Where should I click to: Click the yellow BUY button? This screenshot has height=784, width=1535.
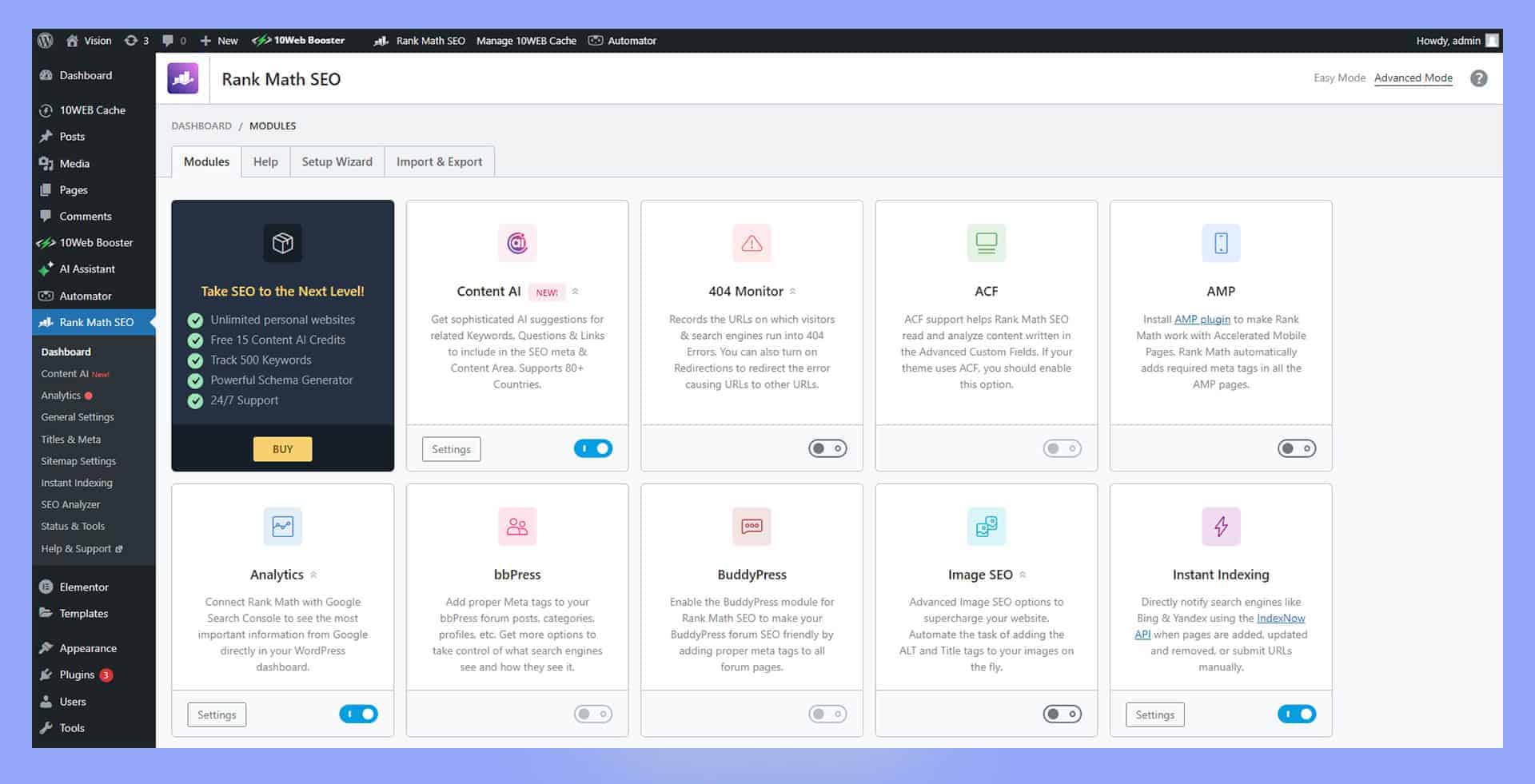point(282,449)
